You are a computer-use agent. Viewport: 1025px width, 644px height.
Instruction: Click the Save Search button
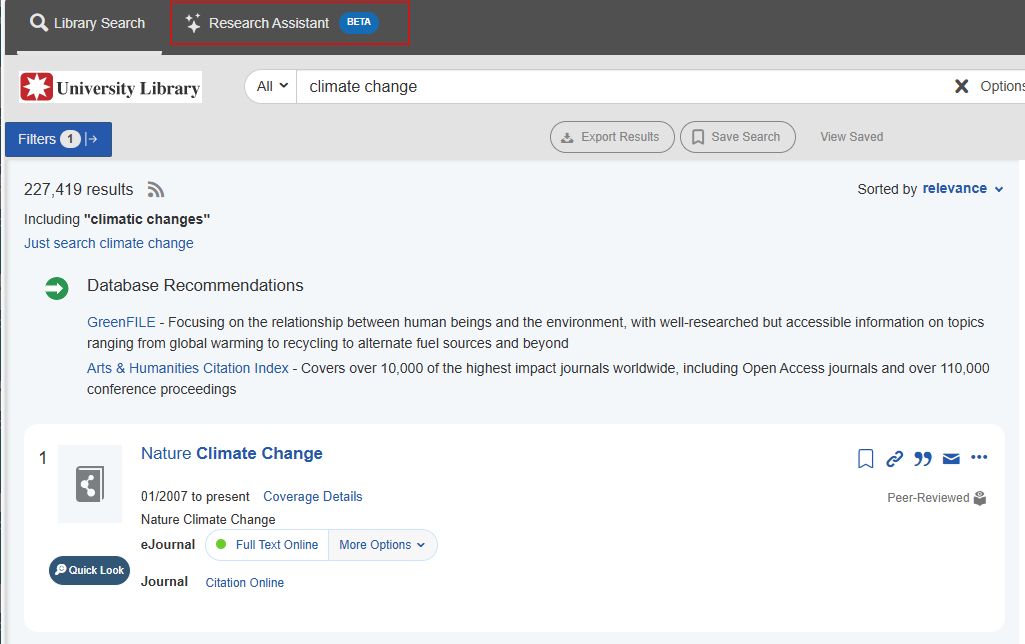(737, 137)
